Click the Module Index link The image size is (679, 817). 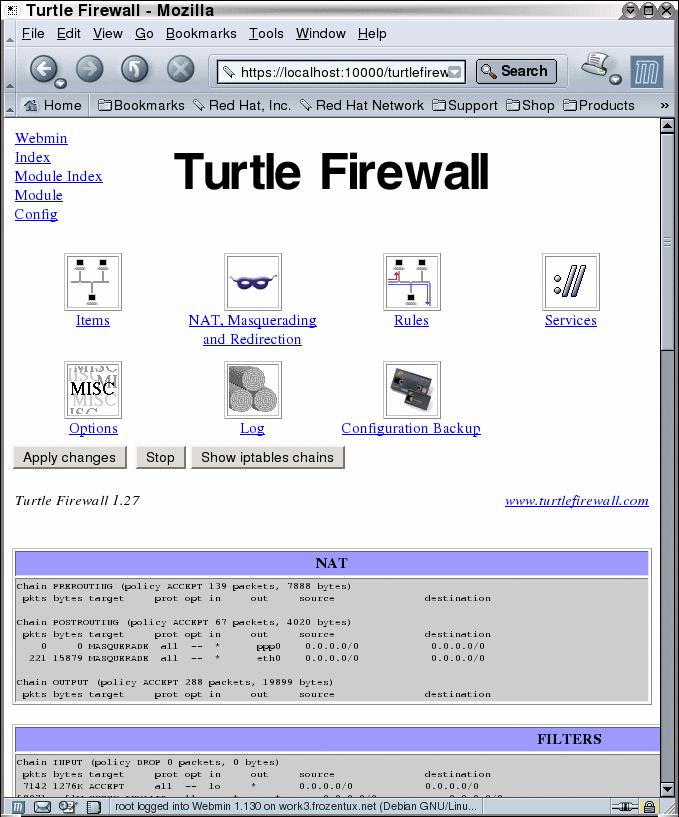tap(58, 176)
